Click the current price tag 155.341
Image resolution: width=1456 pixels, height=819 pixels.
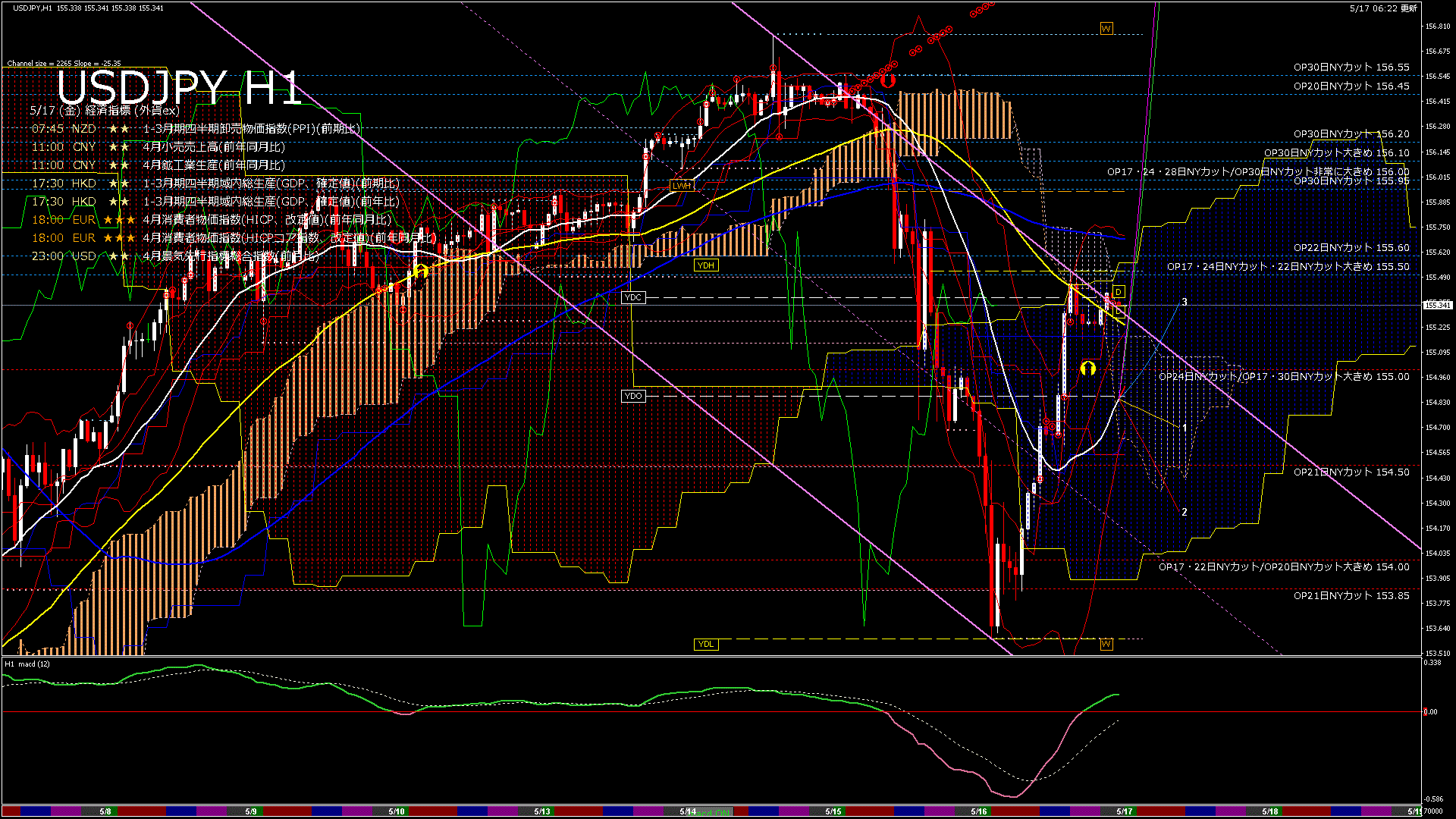1437,305
